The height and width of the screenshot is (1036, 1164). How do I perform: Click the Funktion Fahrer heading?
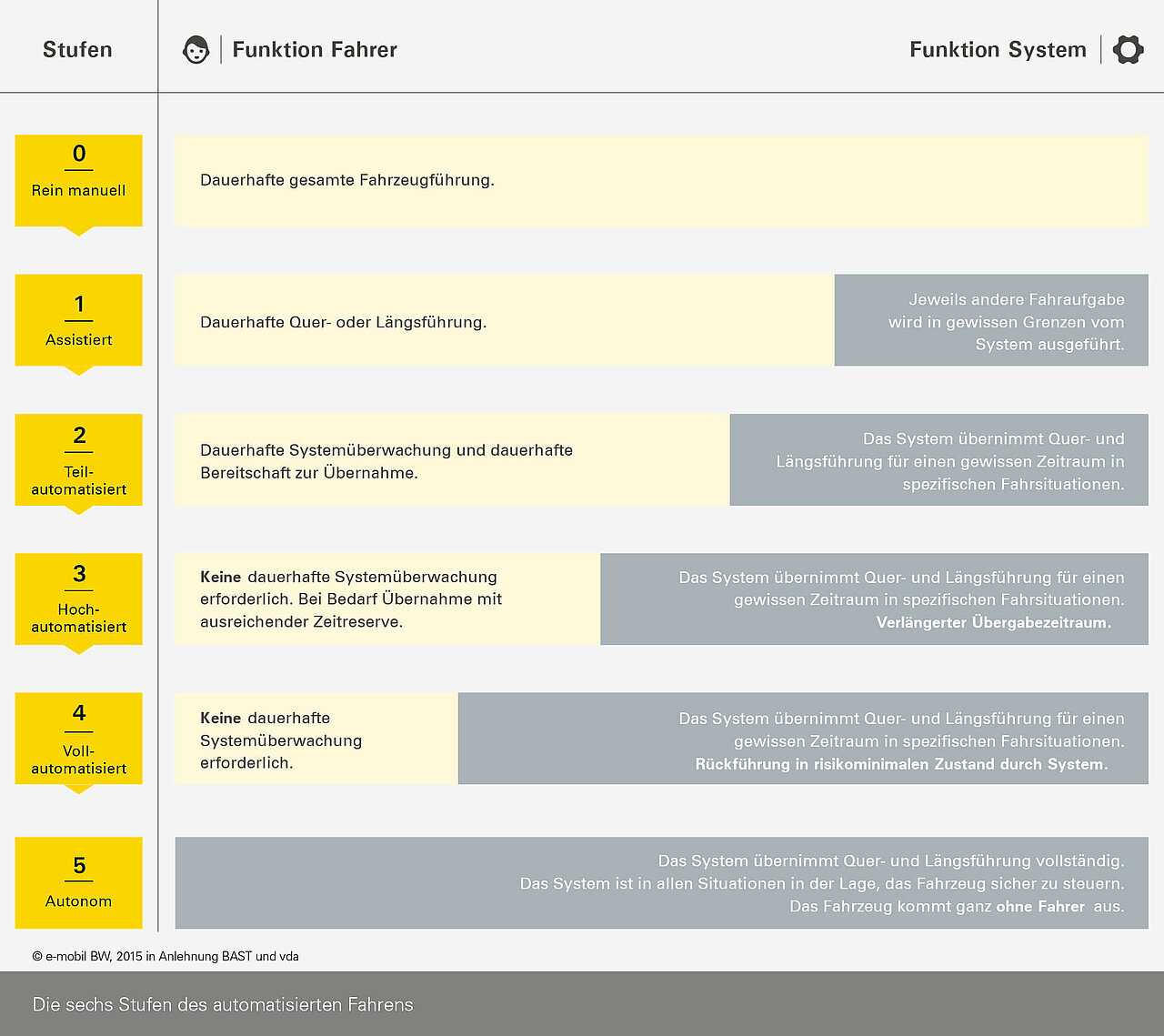tap(315, 50)
